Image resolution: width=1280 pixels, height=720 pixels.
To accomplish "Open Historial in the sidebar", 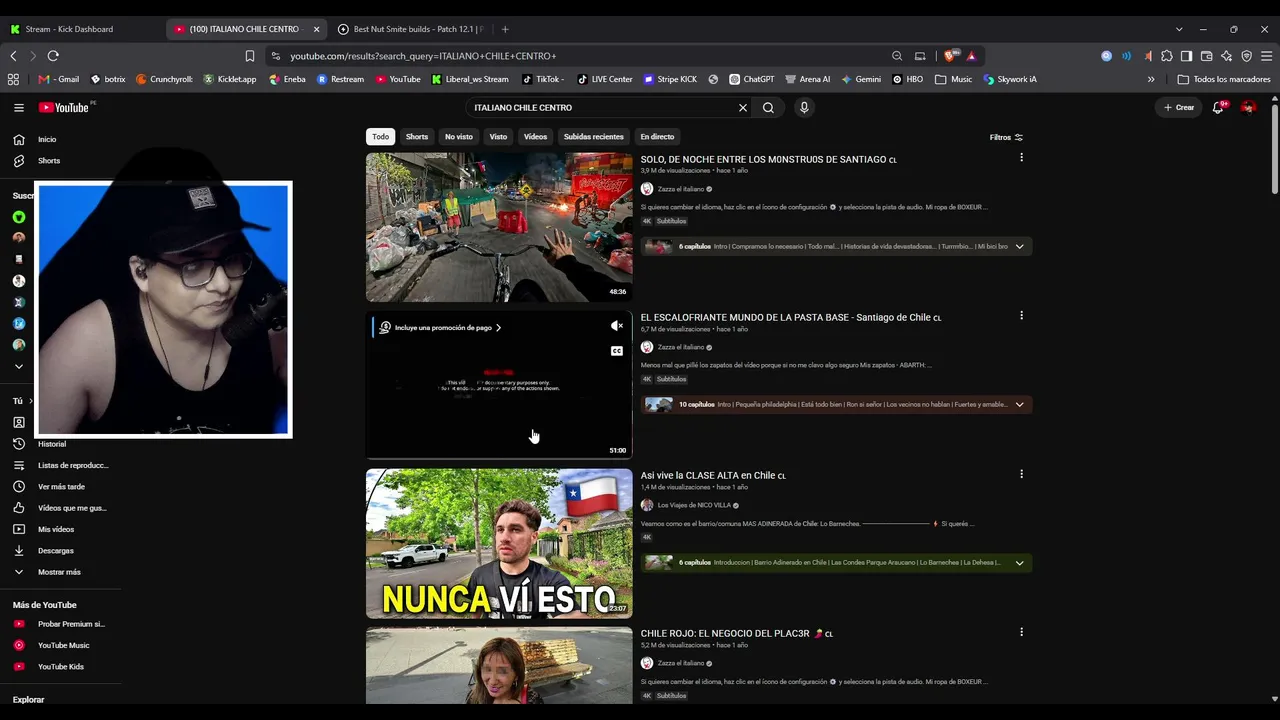I will tap(52, 444).
